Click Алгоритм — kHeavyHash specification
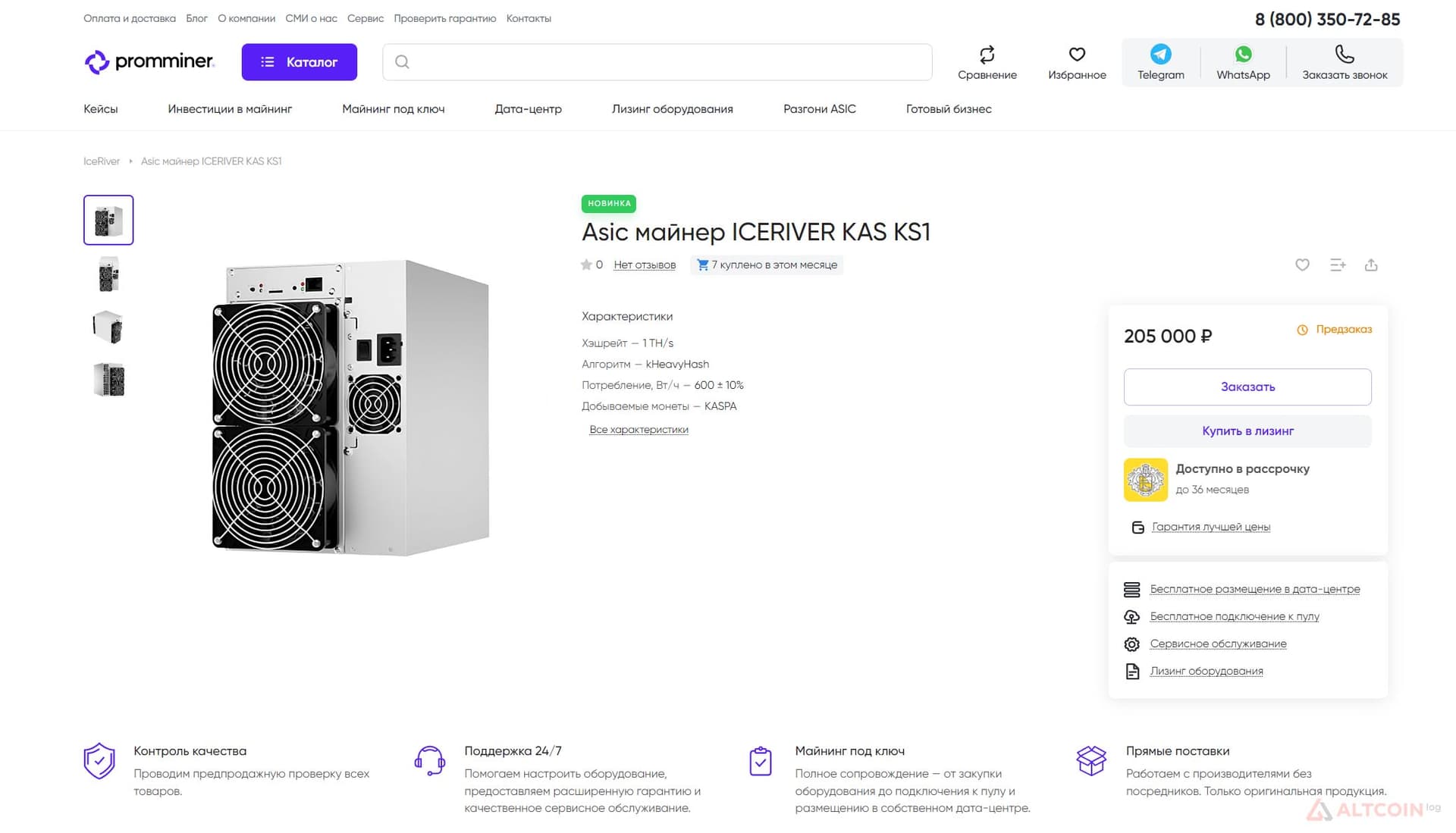This screenshot has height=833, width=1456. pyautogui.click(x=645, y=365)
